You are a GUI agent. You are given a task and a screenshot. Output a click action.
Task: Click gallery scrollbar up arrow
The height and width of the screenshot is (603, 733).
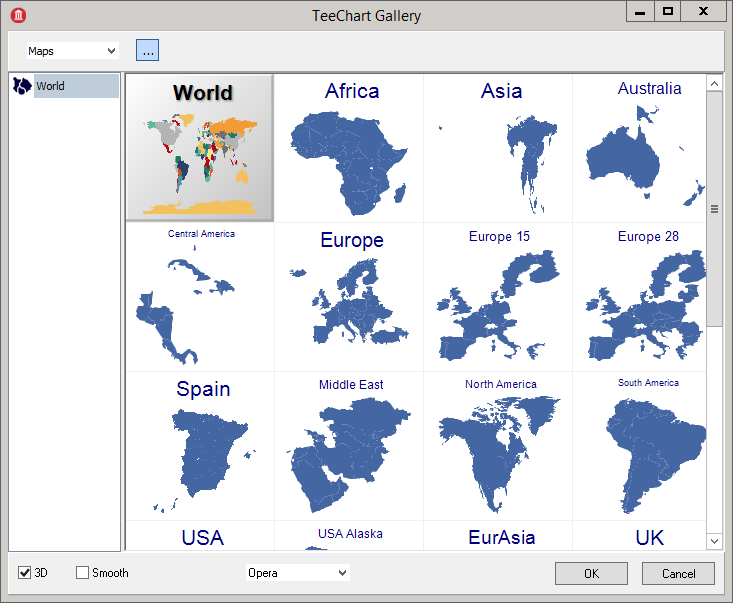[x=714, y=84]
